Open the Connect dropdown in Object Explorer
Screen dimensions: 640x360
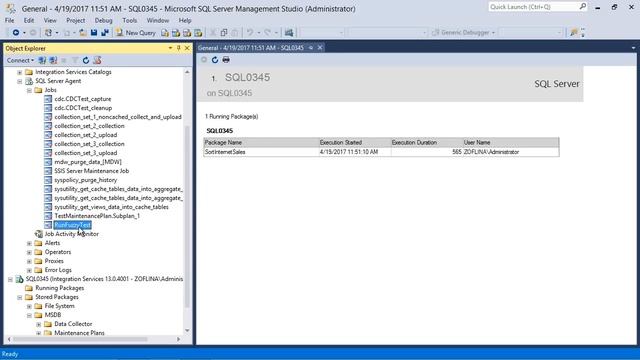click(20, 60)
